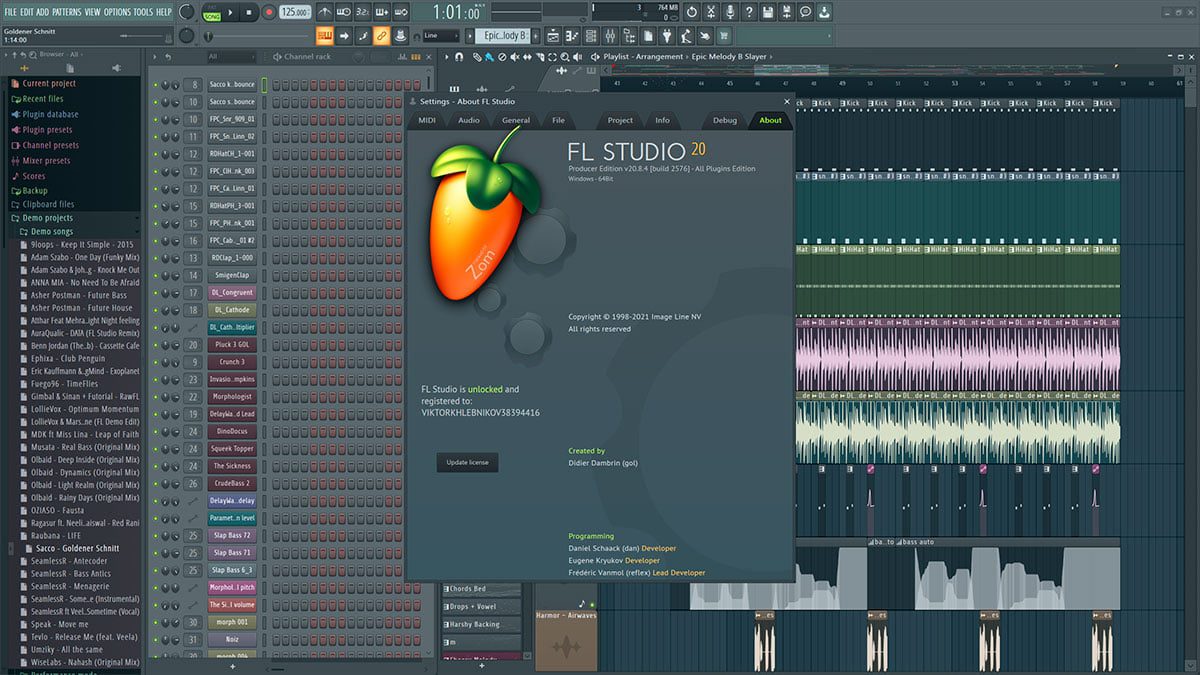Switch to the MIDI settings tab
The image size is (1200, 675).
pyautogui.click(x=427, y=120)
